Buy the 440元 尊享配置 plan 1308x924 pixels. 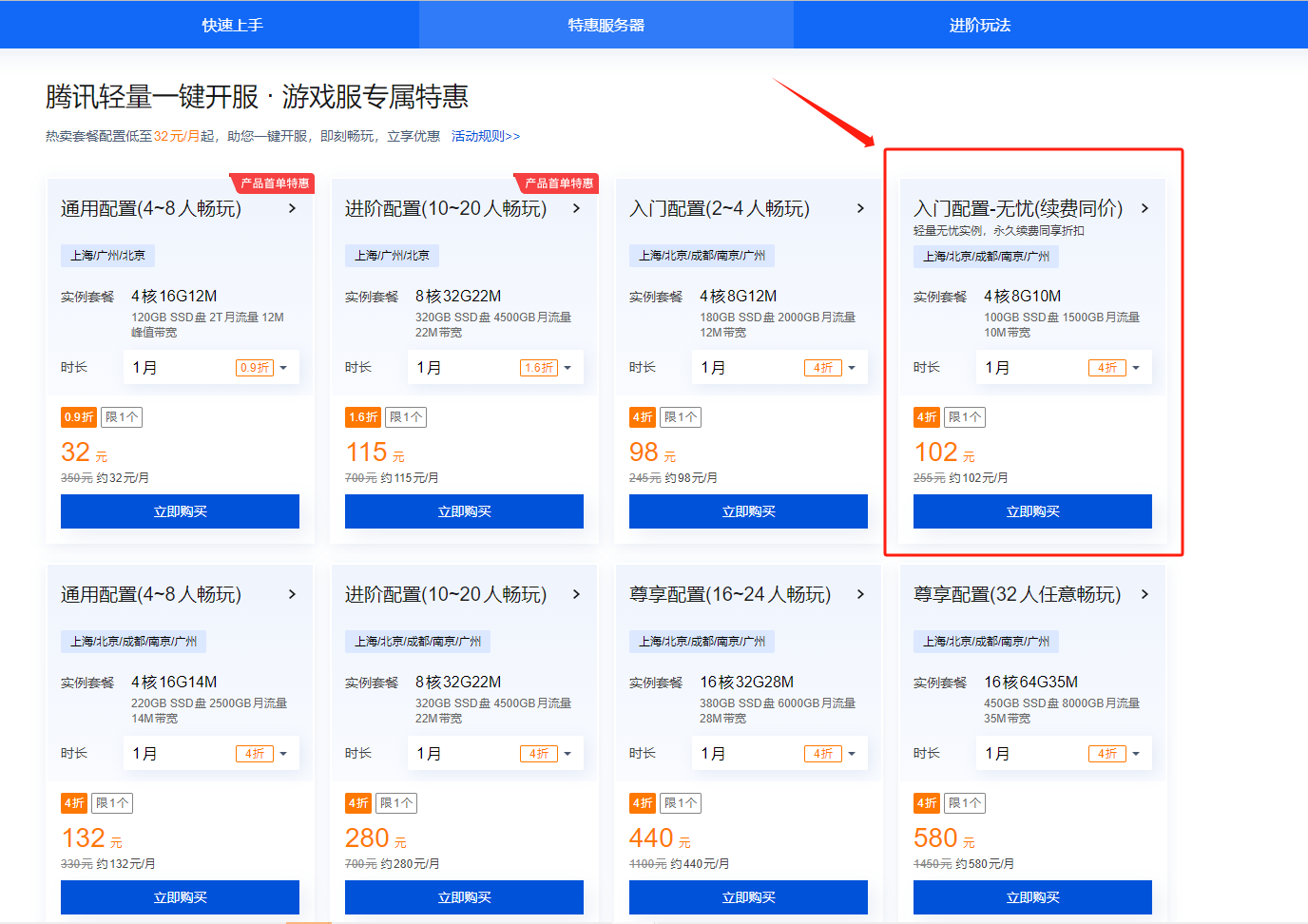748,897
